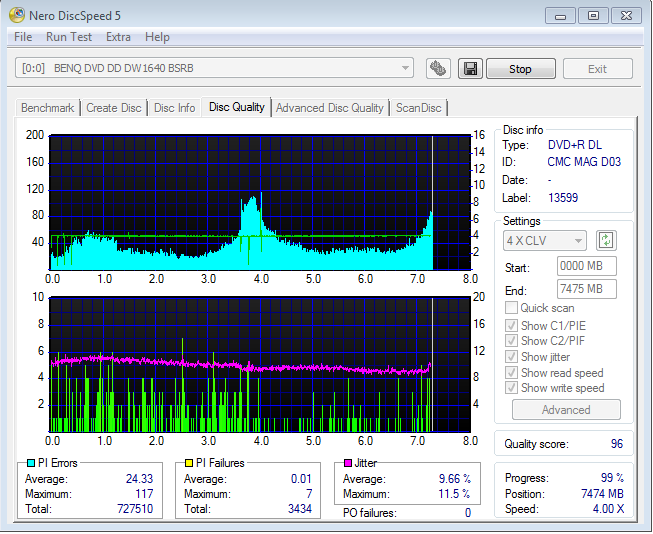Click the Advanced settings button
Viewport: 653px width, 534px height.
point(566,409)
